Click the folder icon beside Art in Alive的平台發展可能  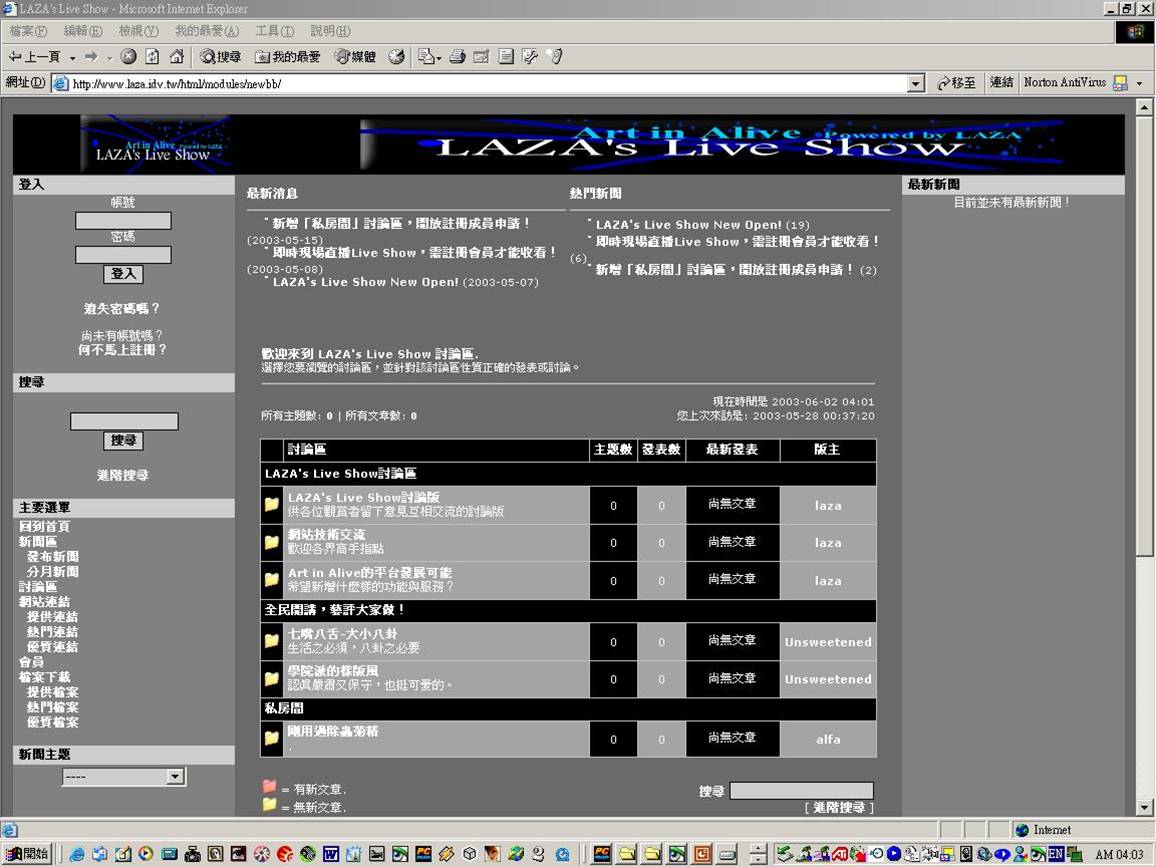pyautogui.click(x=271, y=580)
